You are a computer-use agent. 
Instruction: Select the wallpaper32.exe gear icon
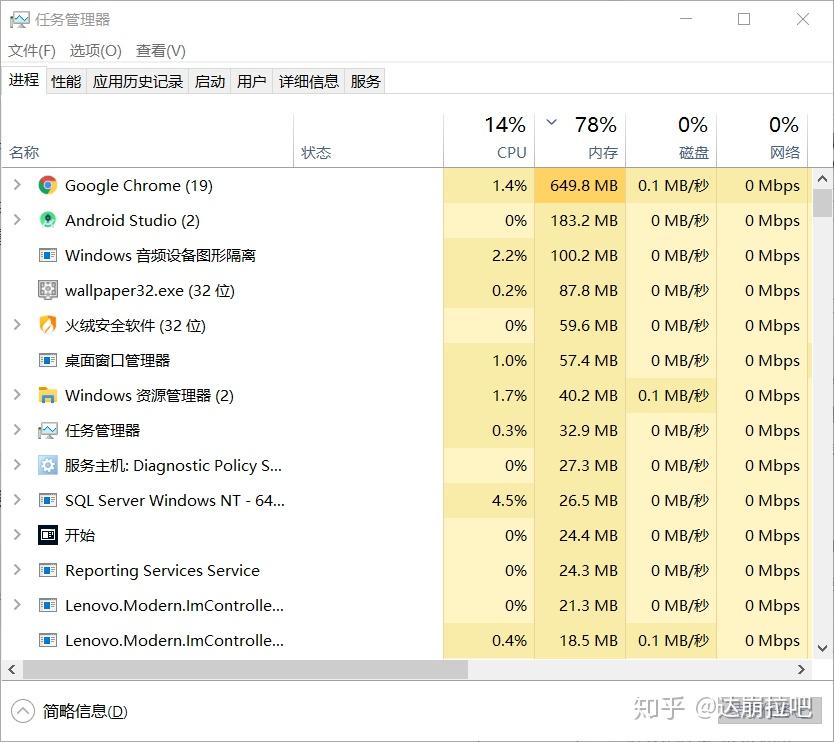[47, 290]
